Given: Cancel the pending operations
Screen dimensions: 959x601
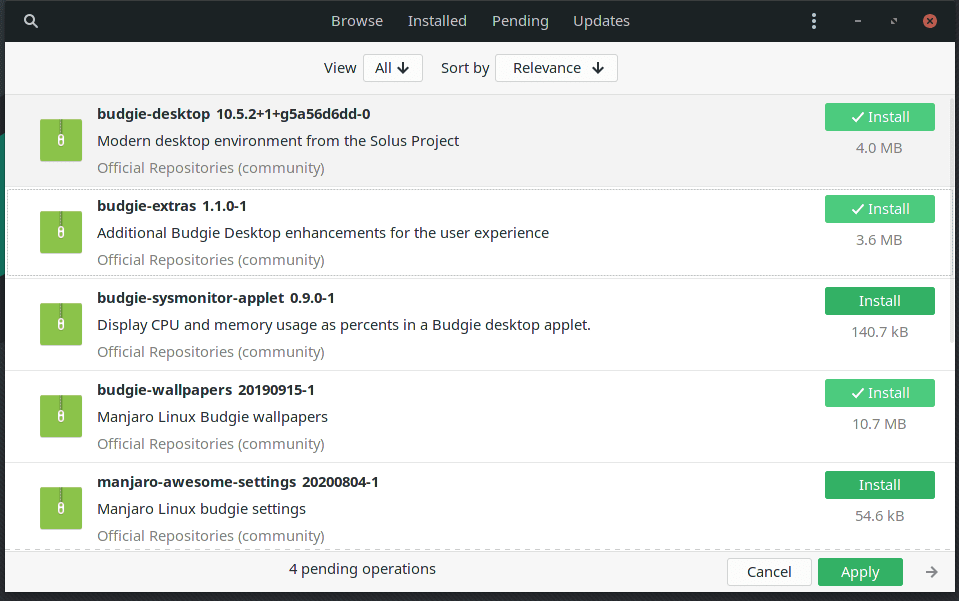Looking at the screenshot, I should point(769,572).
